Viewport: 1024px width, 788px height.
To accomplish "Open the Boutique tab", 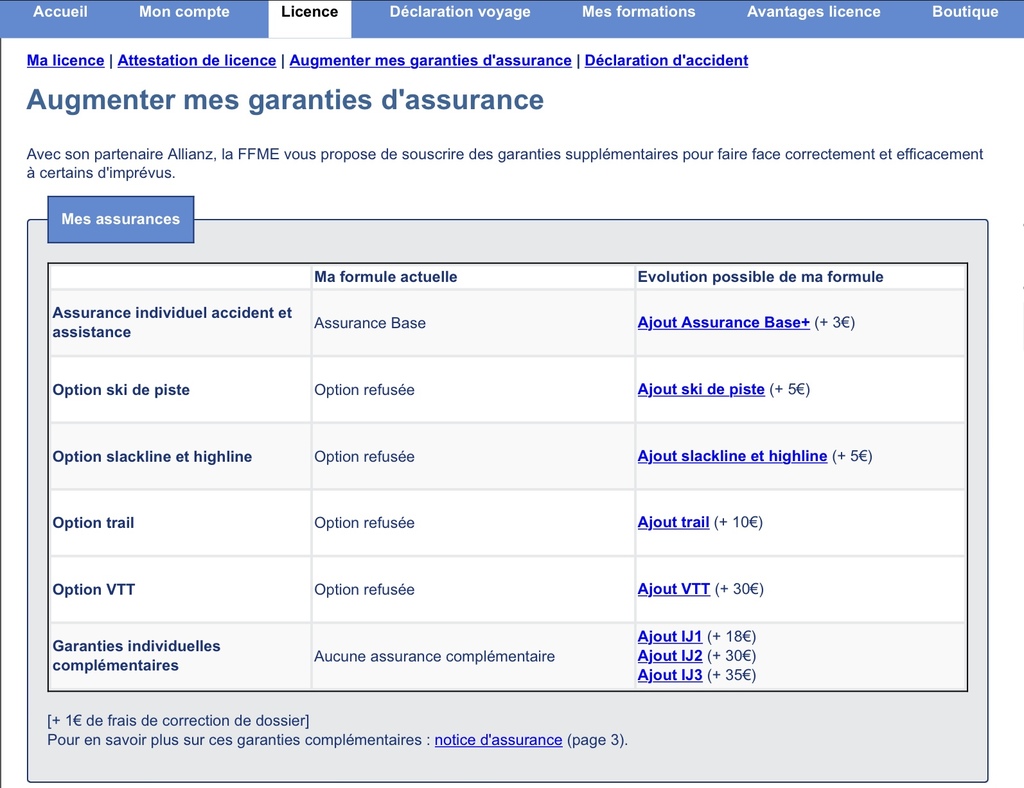I will coord(965,12).
